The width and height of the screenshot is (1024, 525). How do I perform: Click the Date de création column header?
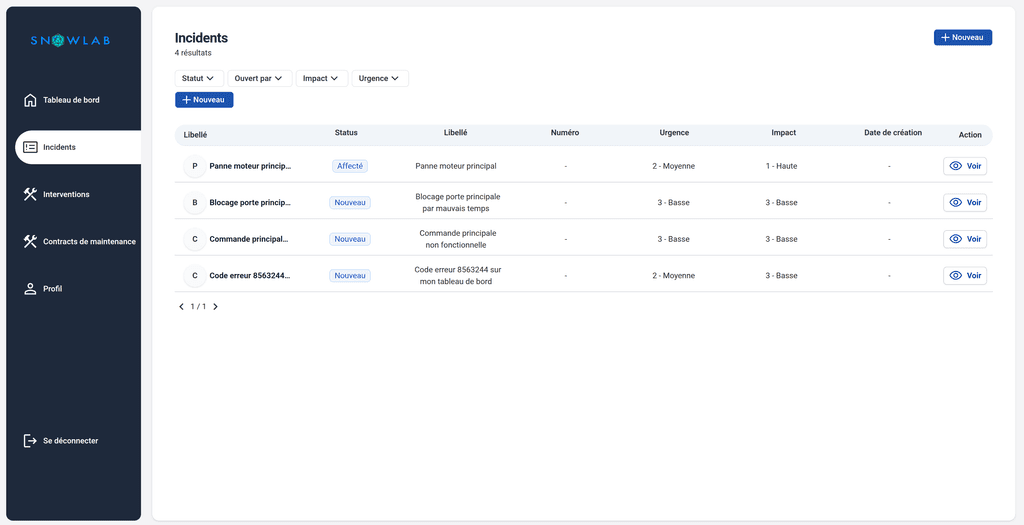click(x=893, y=133)
